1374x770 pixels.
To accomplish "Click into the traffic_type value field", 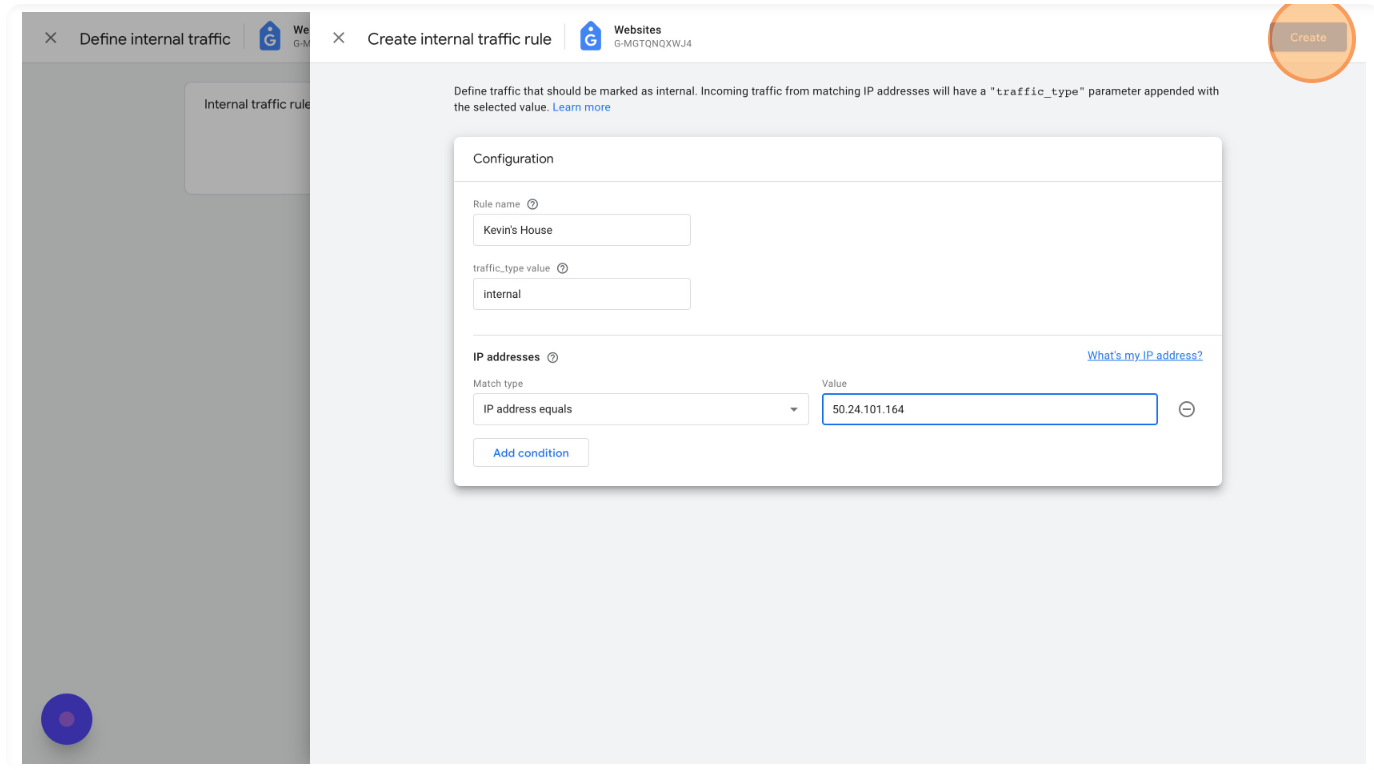I will (x=581, y=294).
